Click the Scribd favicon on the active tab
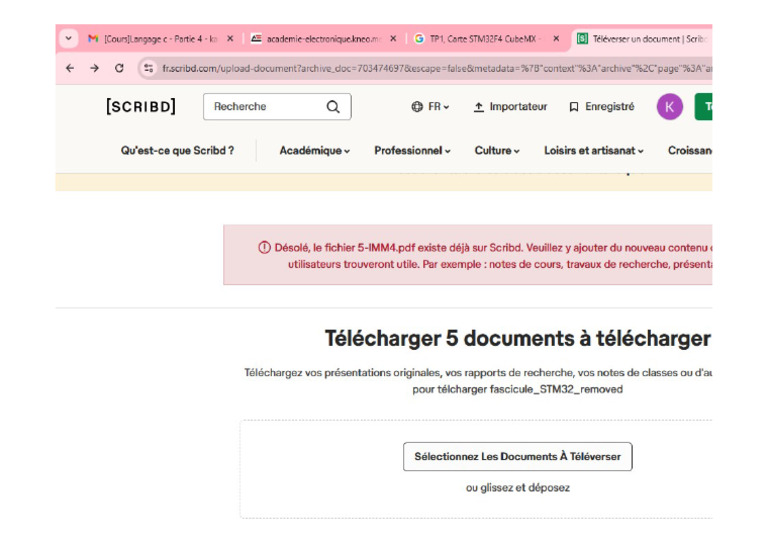The image size is (768, 543). point(582,39)
